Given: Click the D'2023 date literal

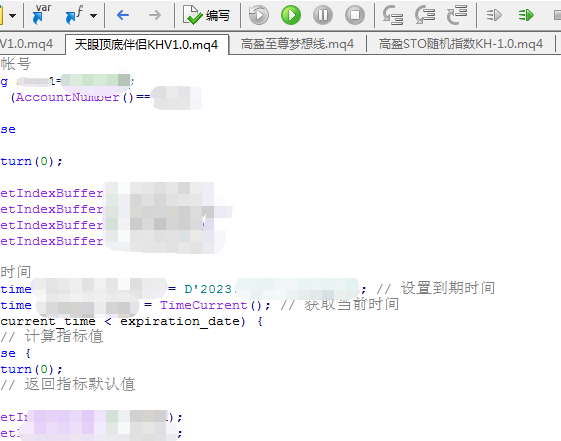Looking at the screenshot, I should [208, 289].
